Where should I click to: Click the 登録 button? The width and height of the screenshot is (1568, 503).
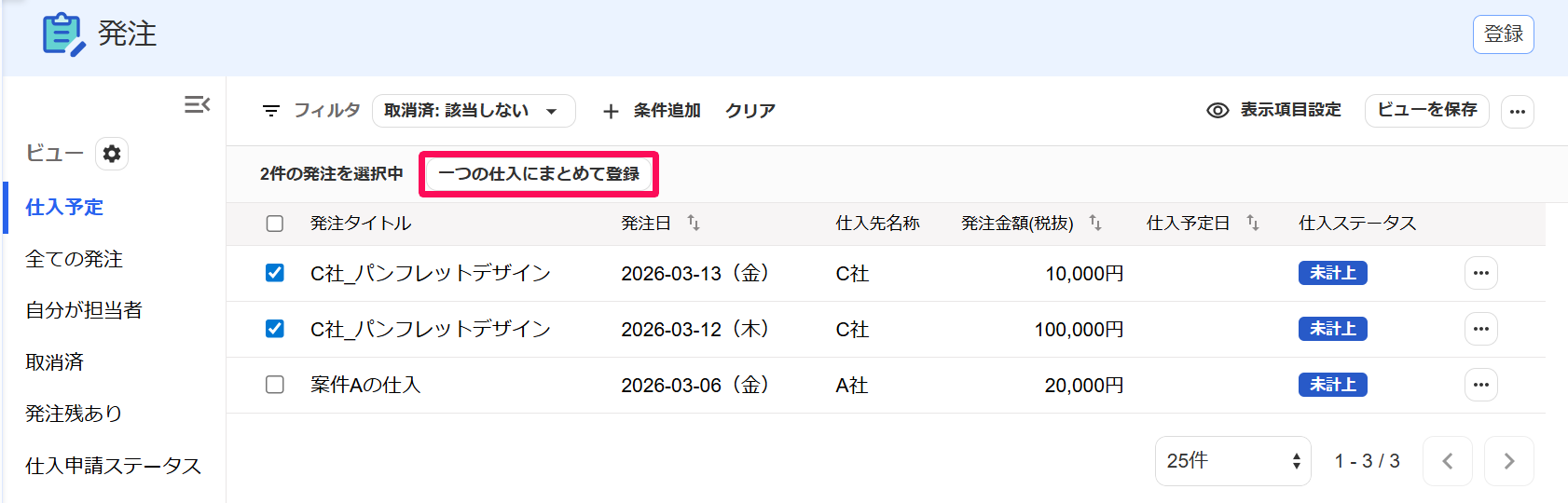(1504, 34)
